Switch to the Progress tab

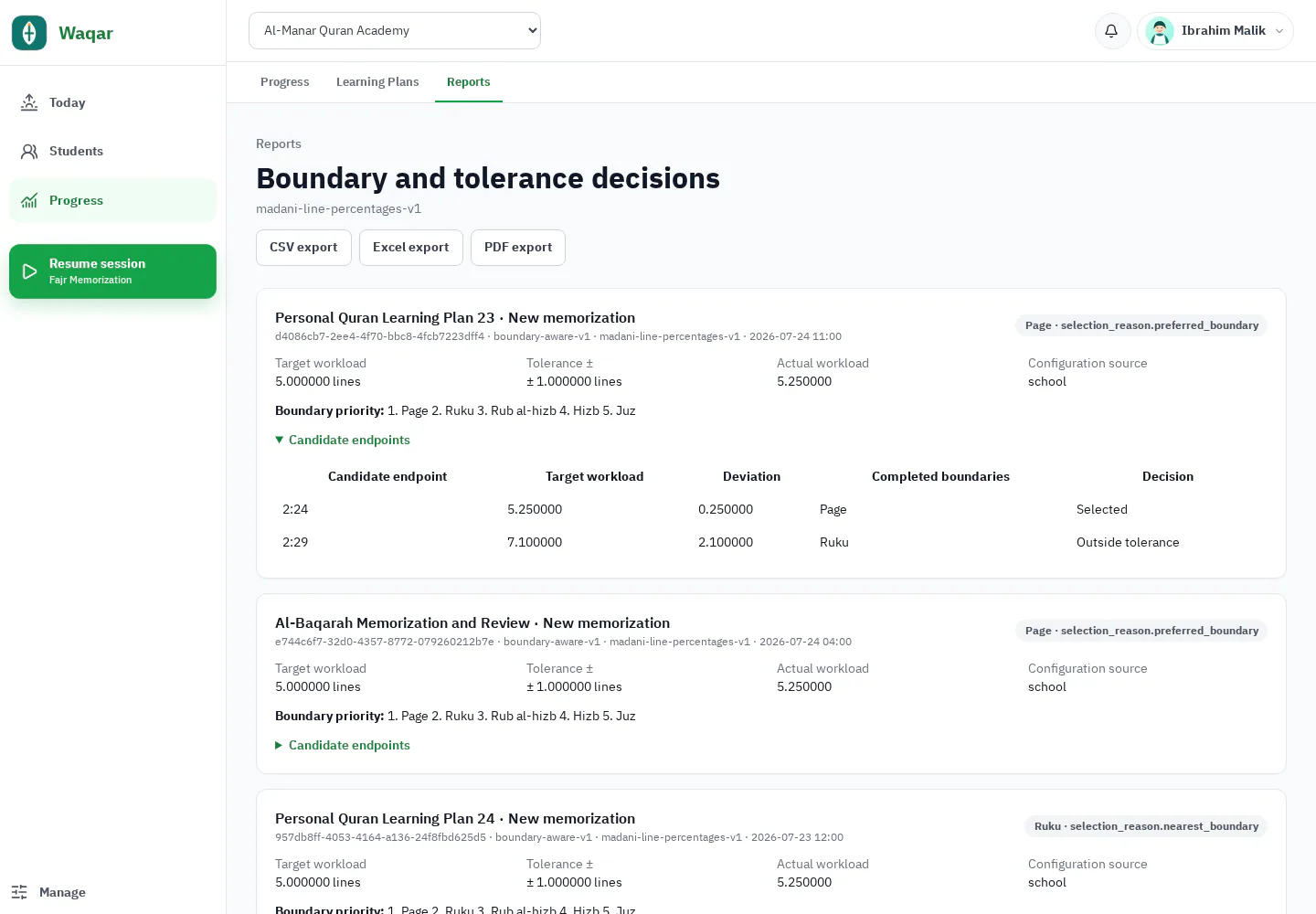click(285, 82)
